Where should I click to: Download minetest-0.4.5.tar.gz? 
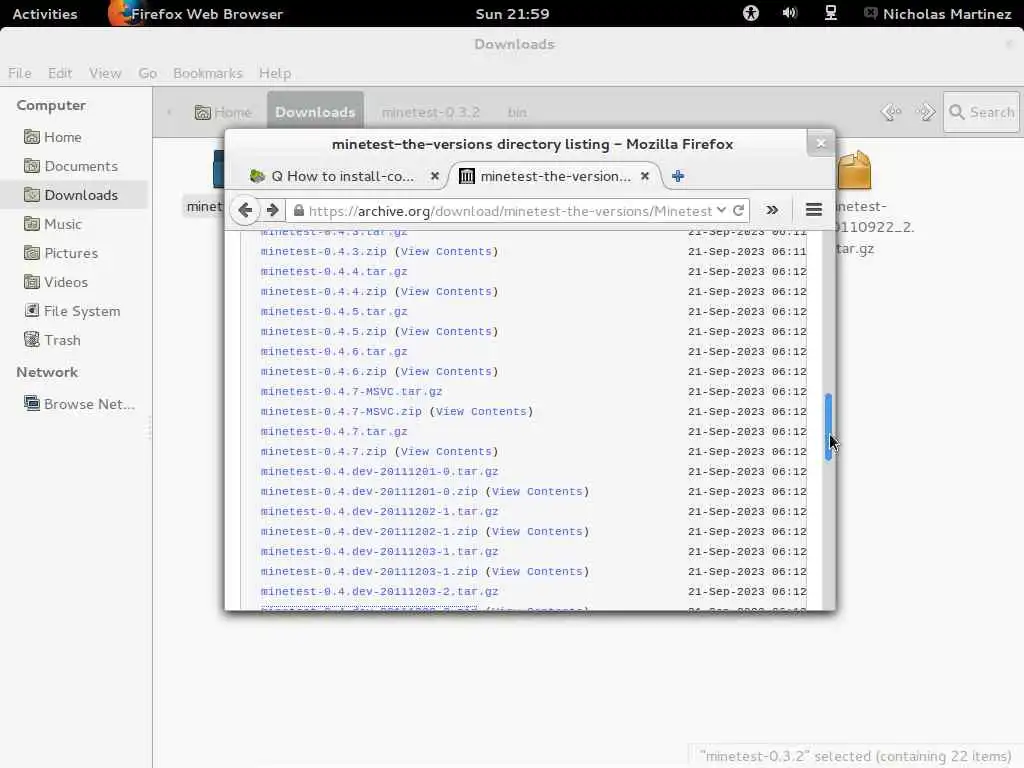[334, 312]
